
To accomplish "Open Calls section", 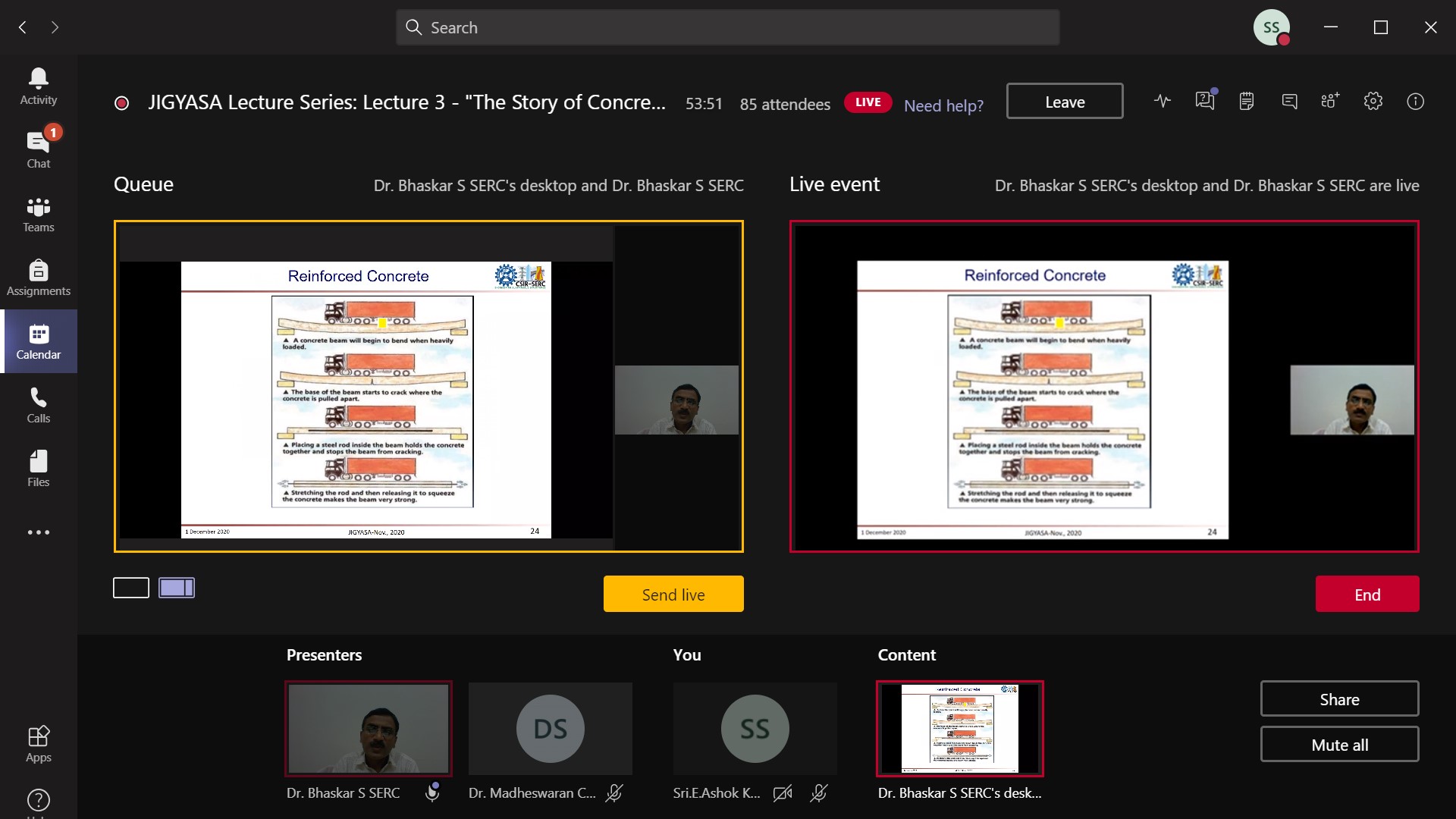I will coord(39,404).
